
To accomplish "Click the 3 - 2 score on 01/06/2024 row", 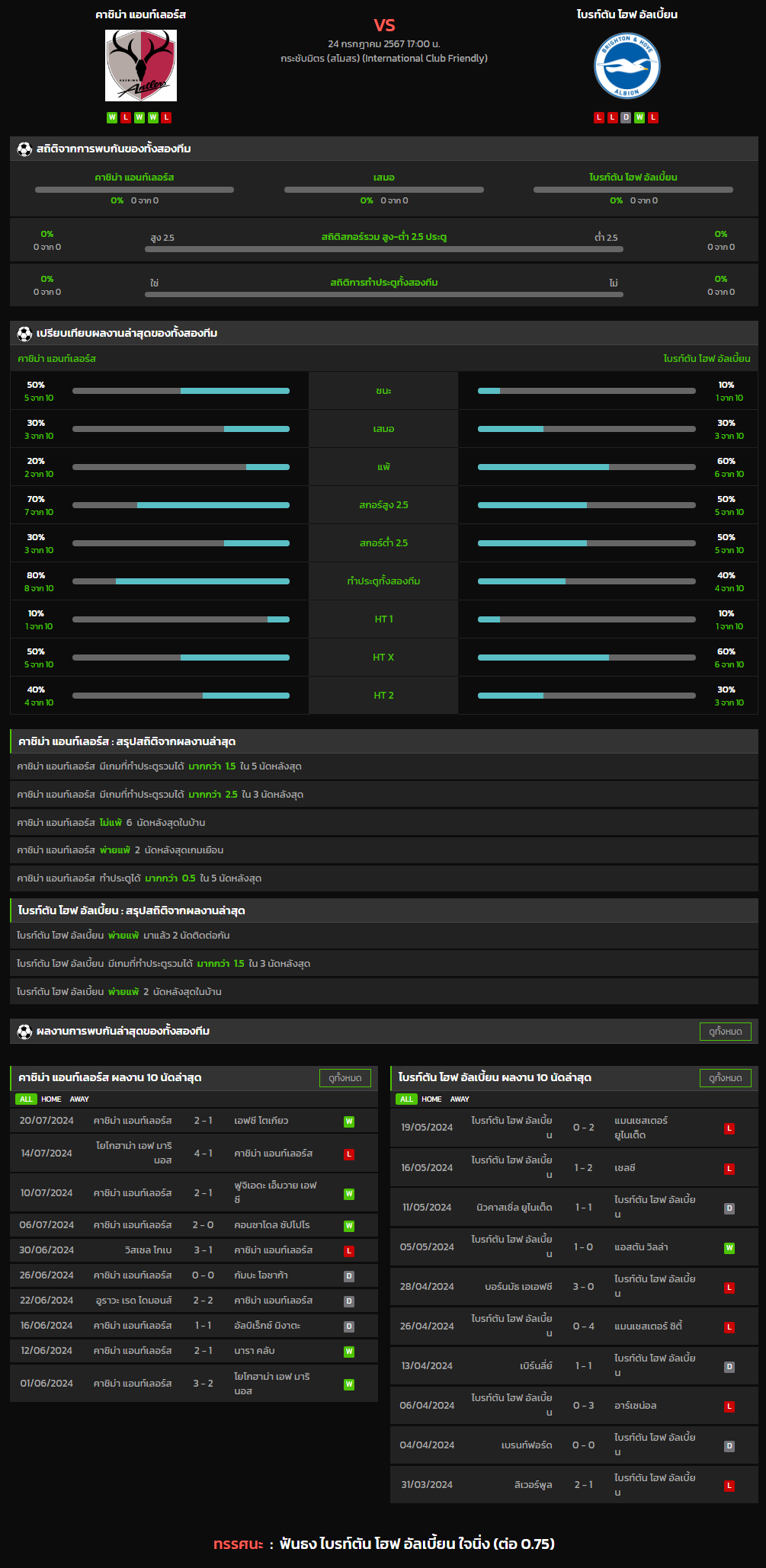I will click(203, 1384).
